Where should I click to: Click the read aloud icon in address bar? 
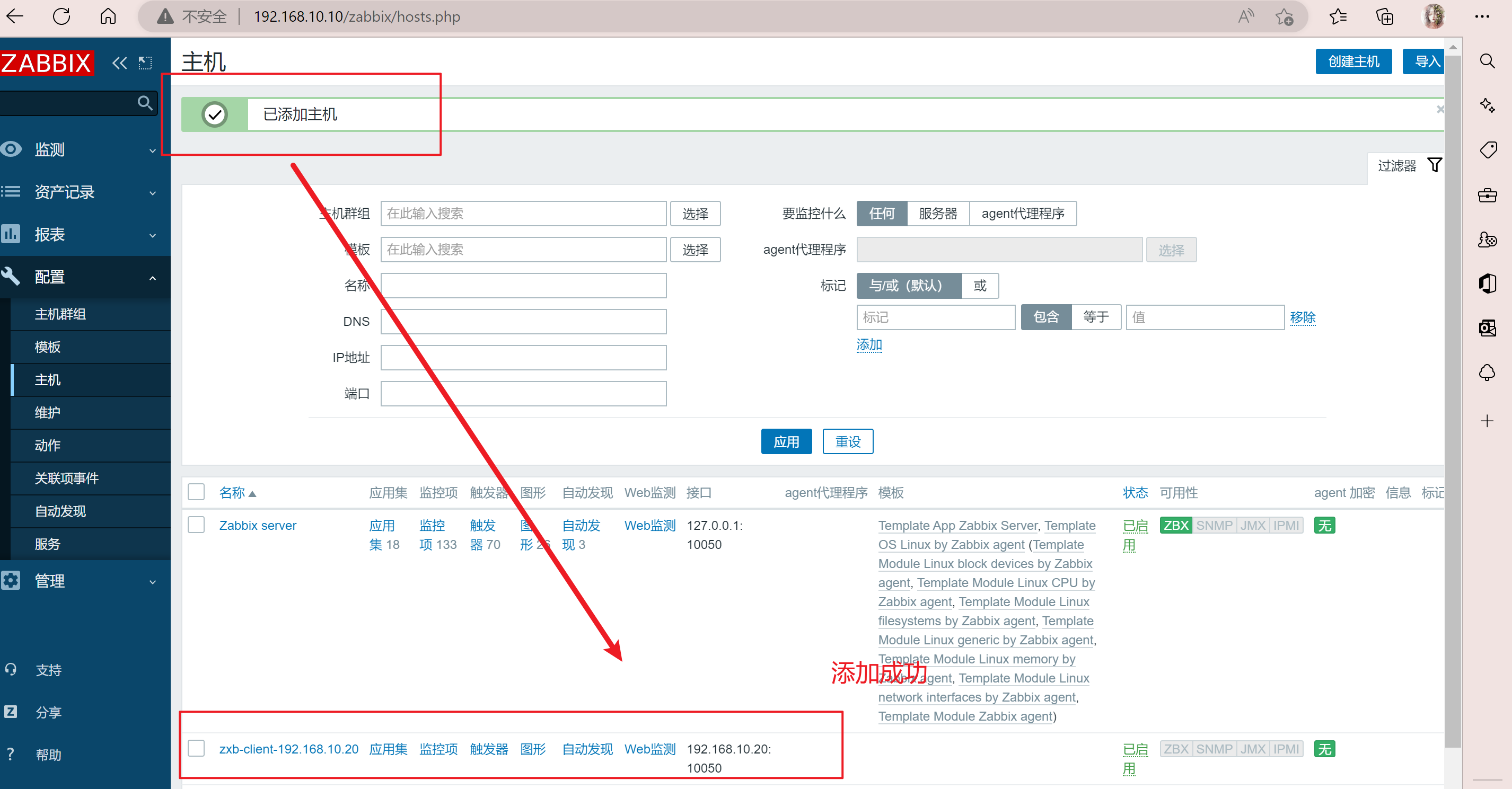tap(1245, 16)
